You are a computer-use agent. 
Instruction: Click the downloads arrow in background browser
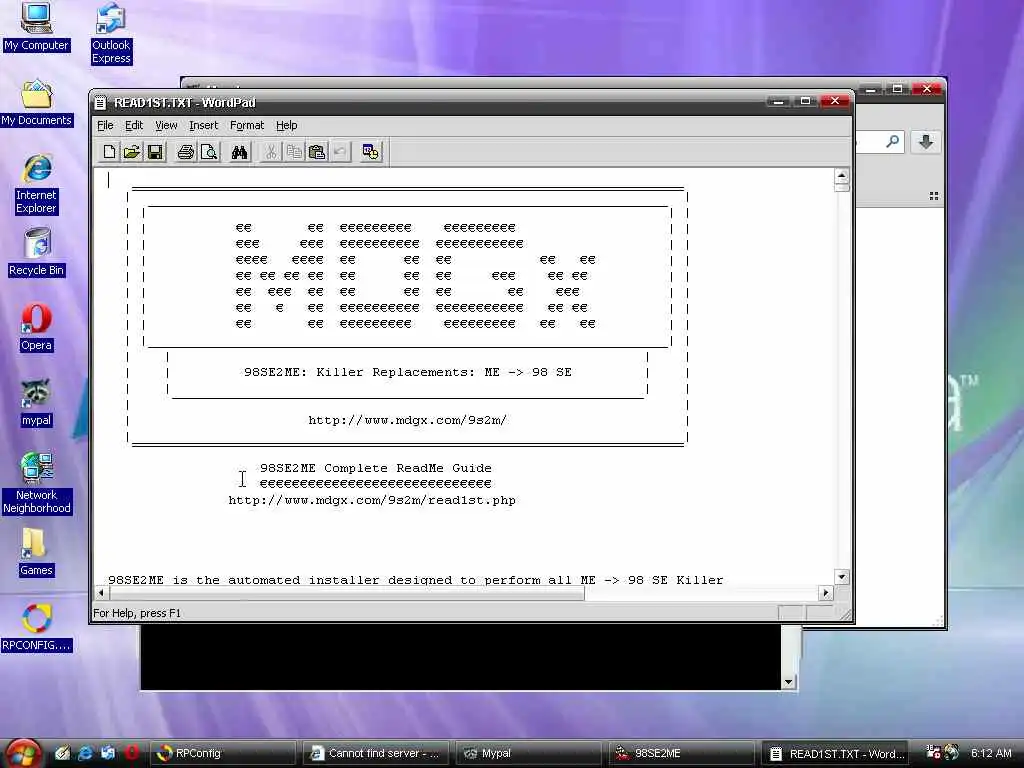[x=925, y=142]
